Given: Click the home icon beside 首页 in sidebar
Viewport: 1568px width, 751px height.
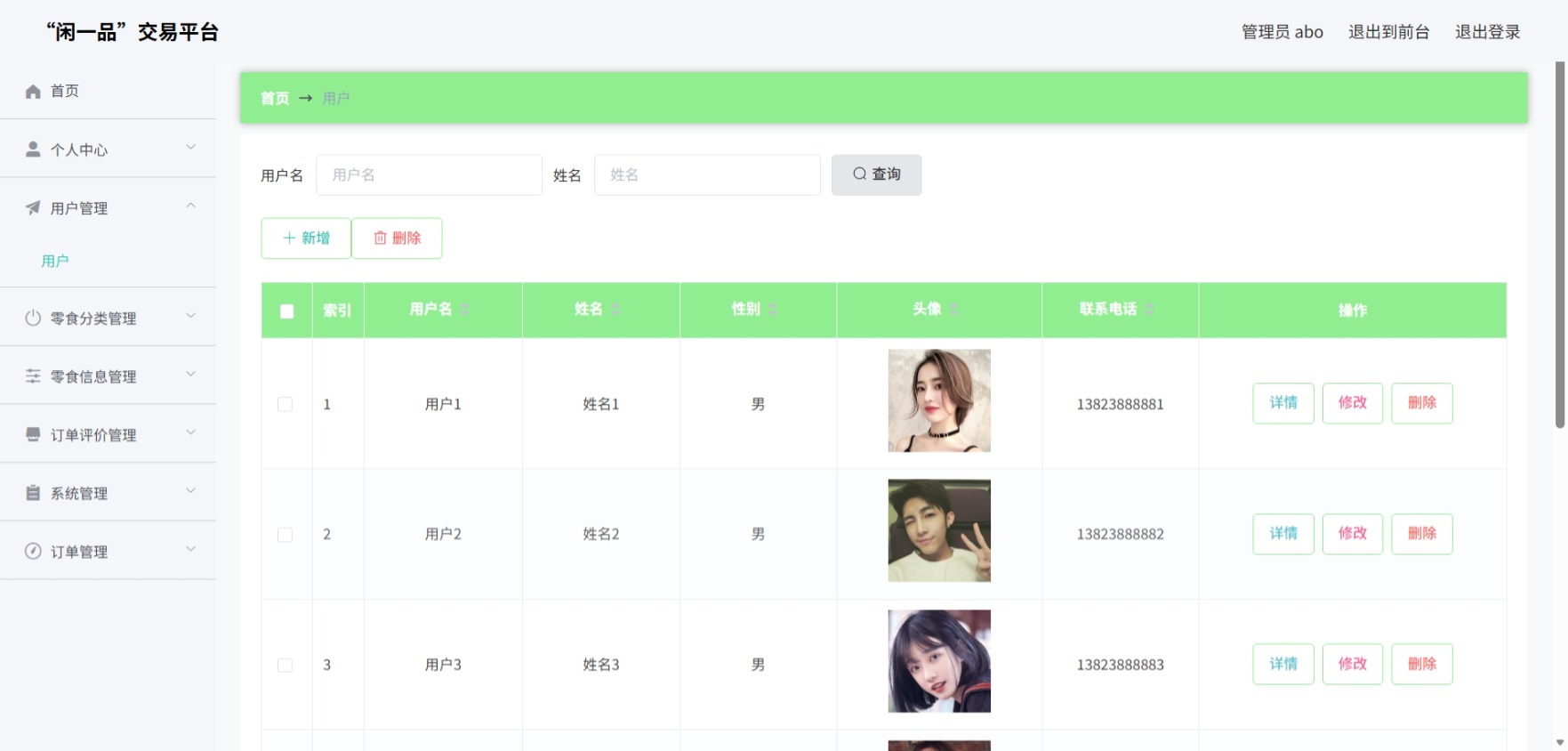Looking at the screenshot, I should [33, 92].
